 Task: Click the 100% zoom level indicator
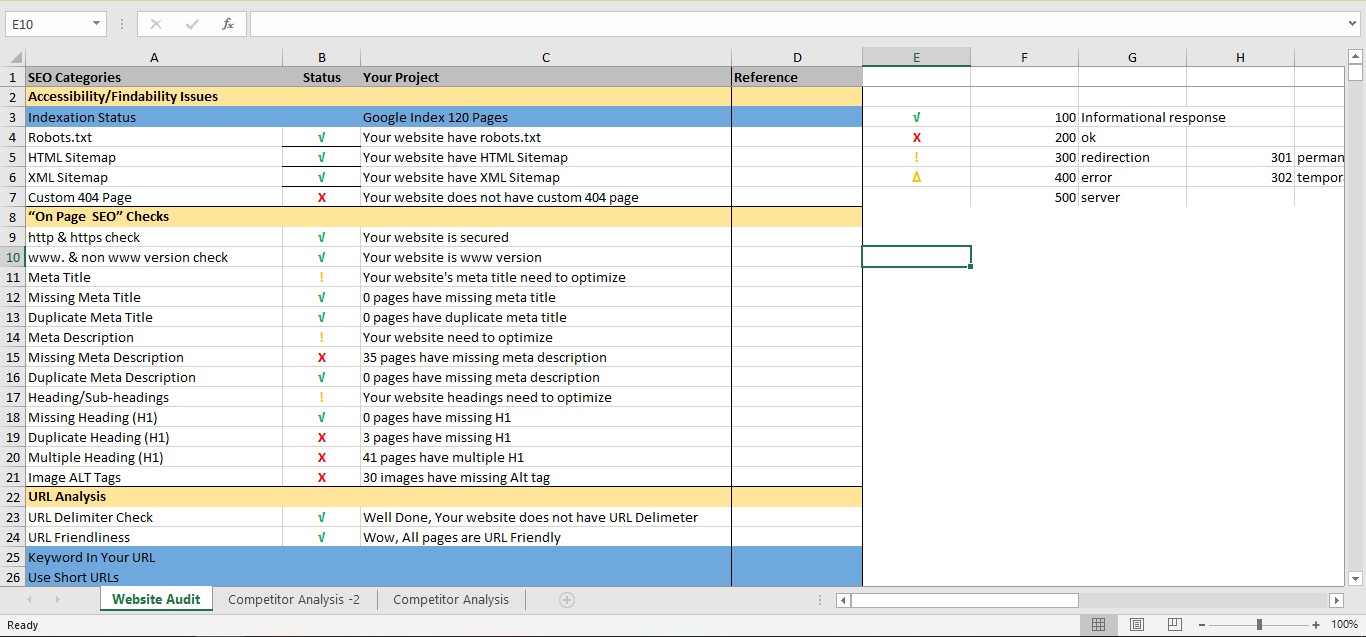click(x=1344, y=624)
